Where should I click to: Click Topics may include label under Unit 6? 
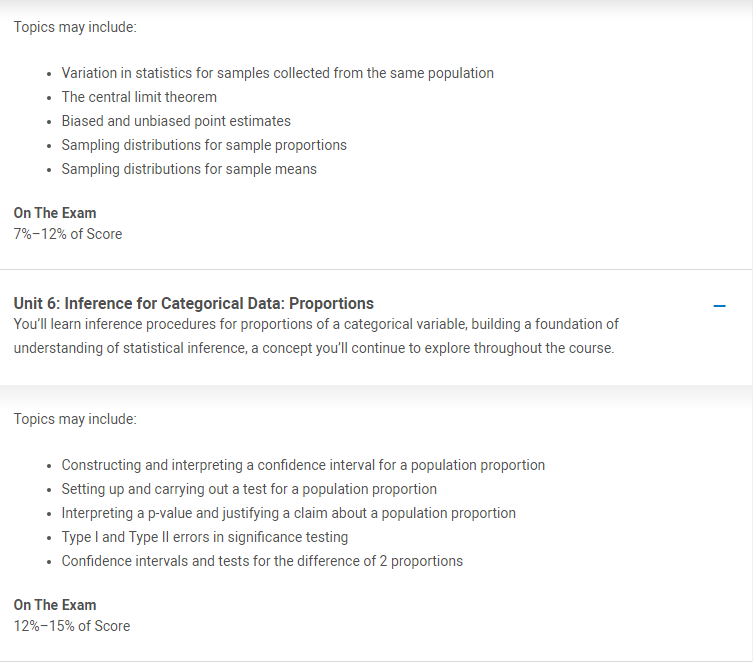[x=75, y=419]
